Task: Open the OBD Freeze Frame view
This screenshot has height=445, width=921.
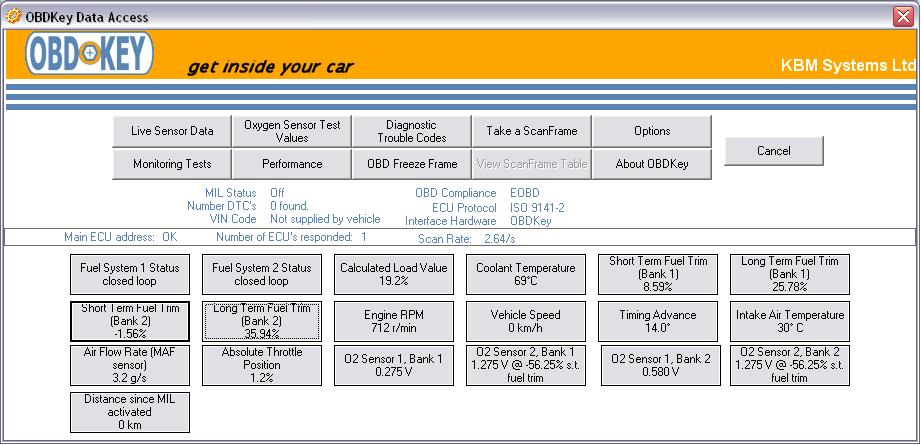Action: [411, 164]
